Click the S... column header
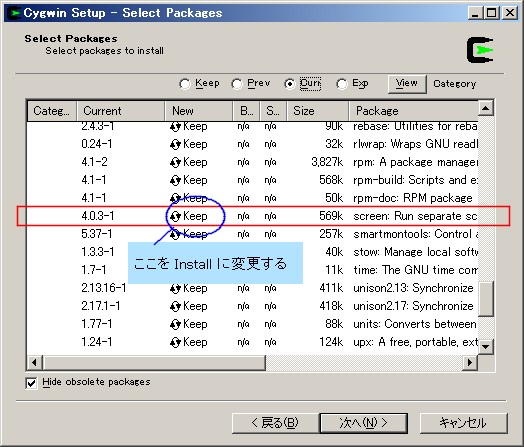 [273, 111]
